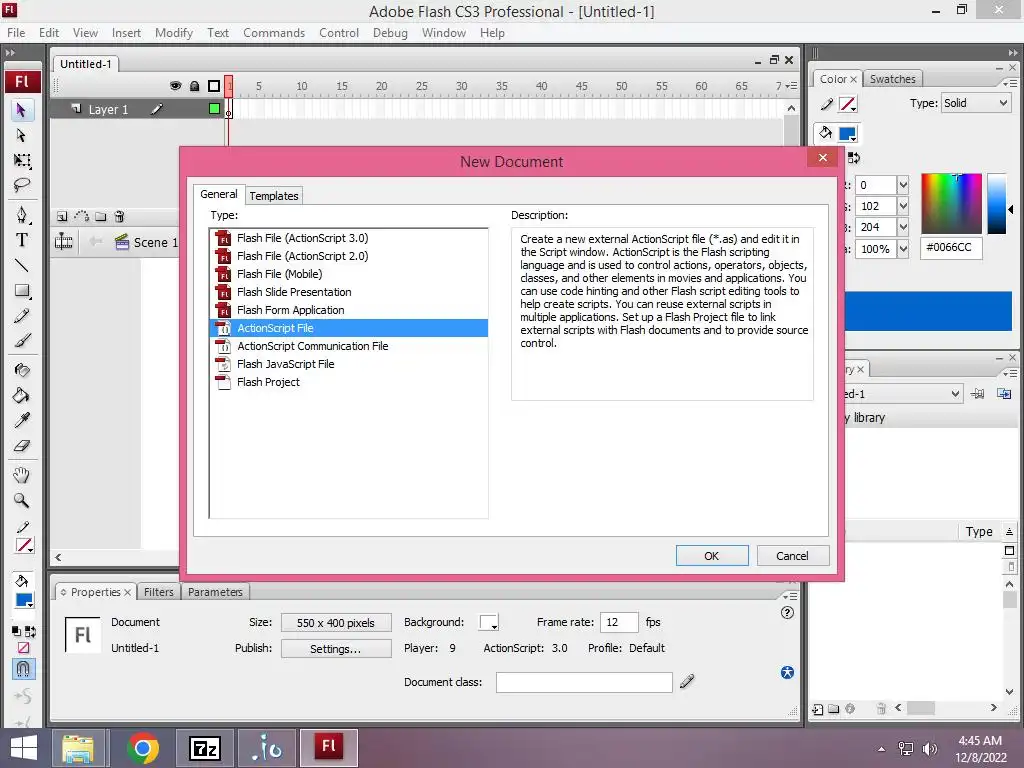Switch to the Swatches tab

tap(892, 79)
